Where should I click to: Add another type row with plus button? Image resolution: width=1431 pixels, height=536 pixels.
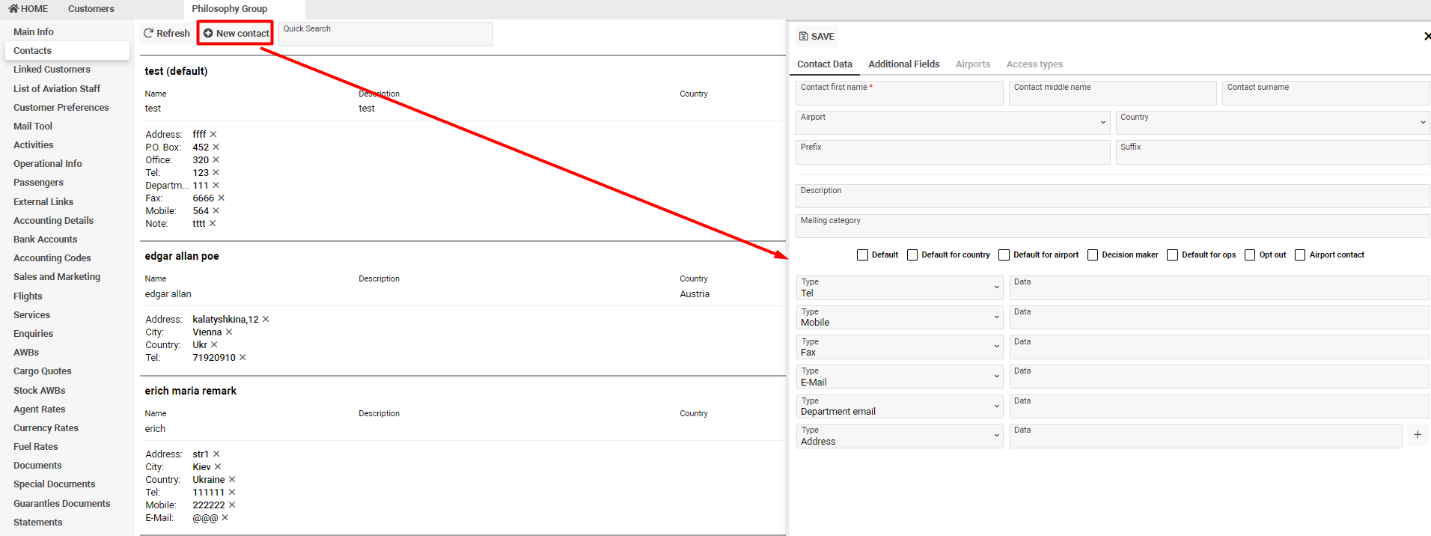(1418, 435)
